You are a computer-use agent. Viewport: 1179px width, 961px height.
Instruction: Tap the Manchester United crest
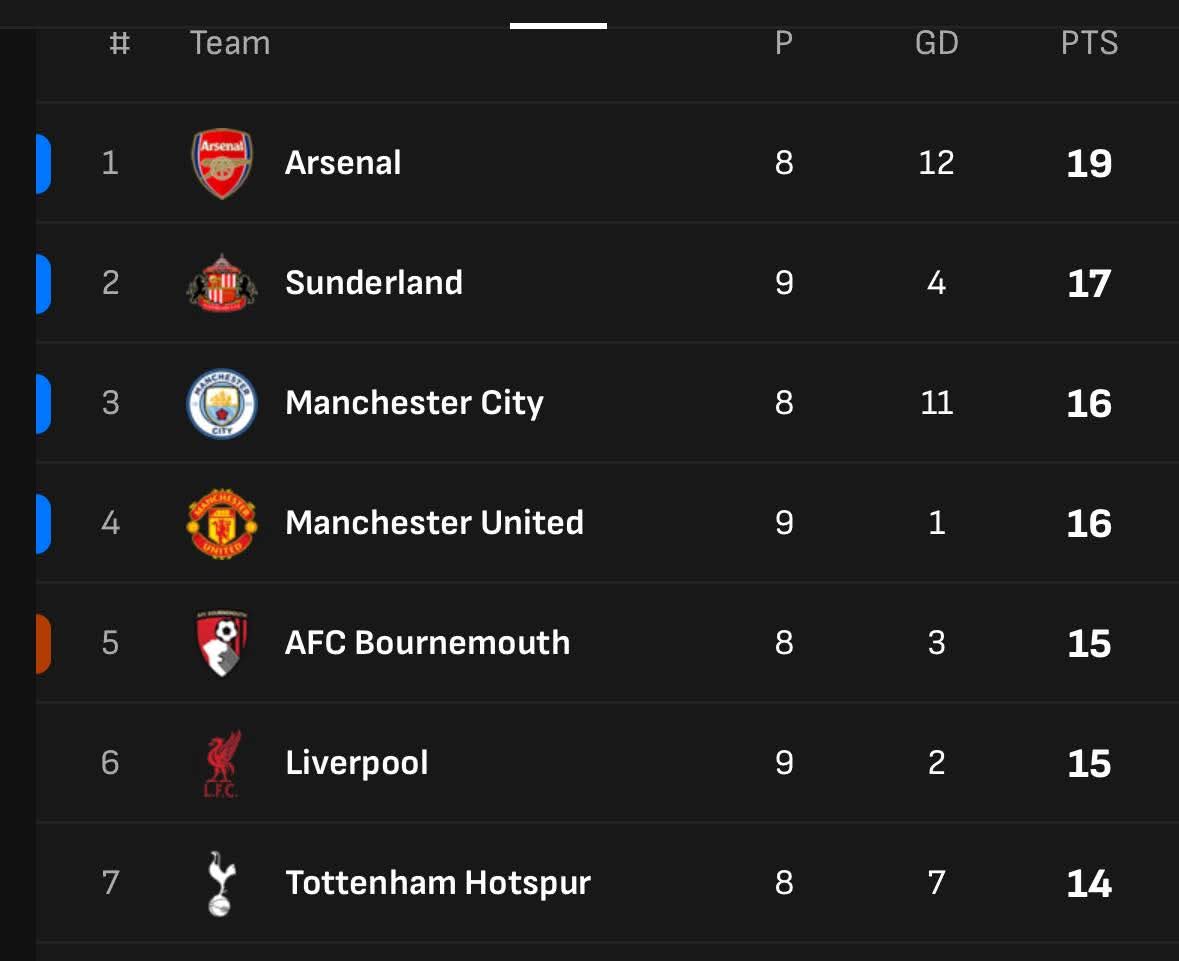[x=222, y=523]
